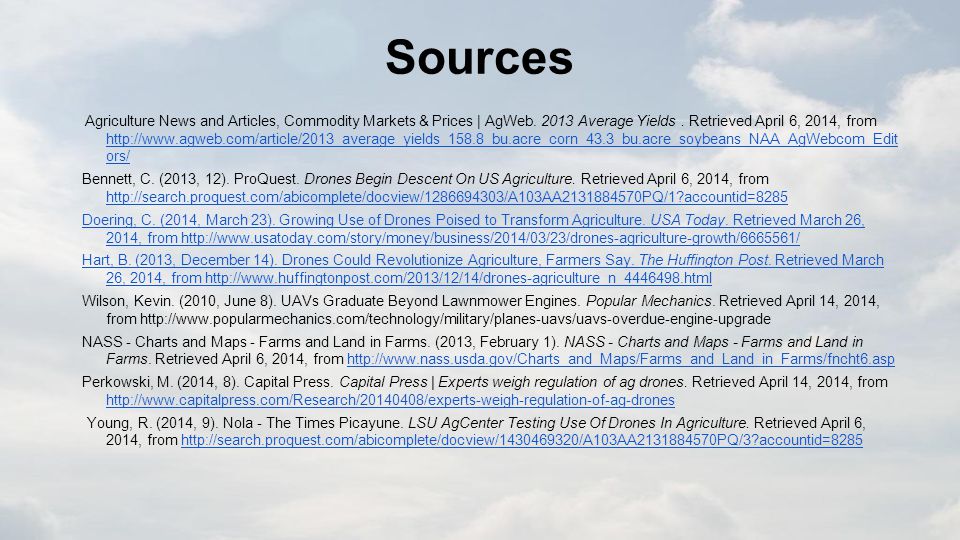The height and width of the screenshot is (540, 960).
Task: Click 'Drones Begin Descent On US Agriculture' title
Action: tap(439, 179)
